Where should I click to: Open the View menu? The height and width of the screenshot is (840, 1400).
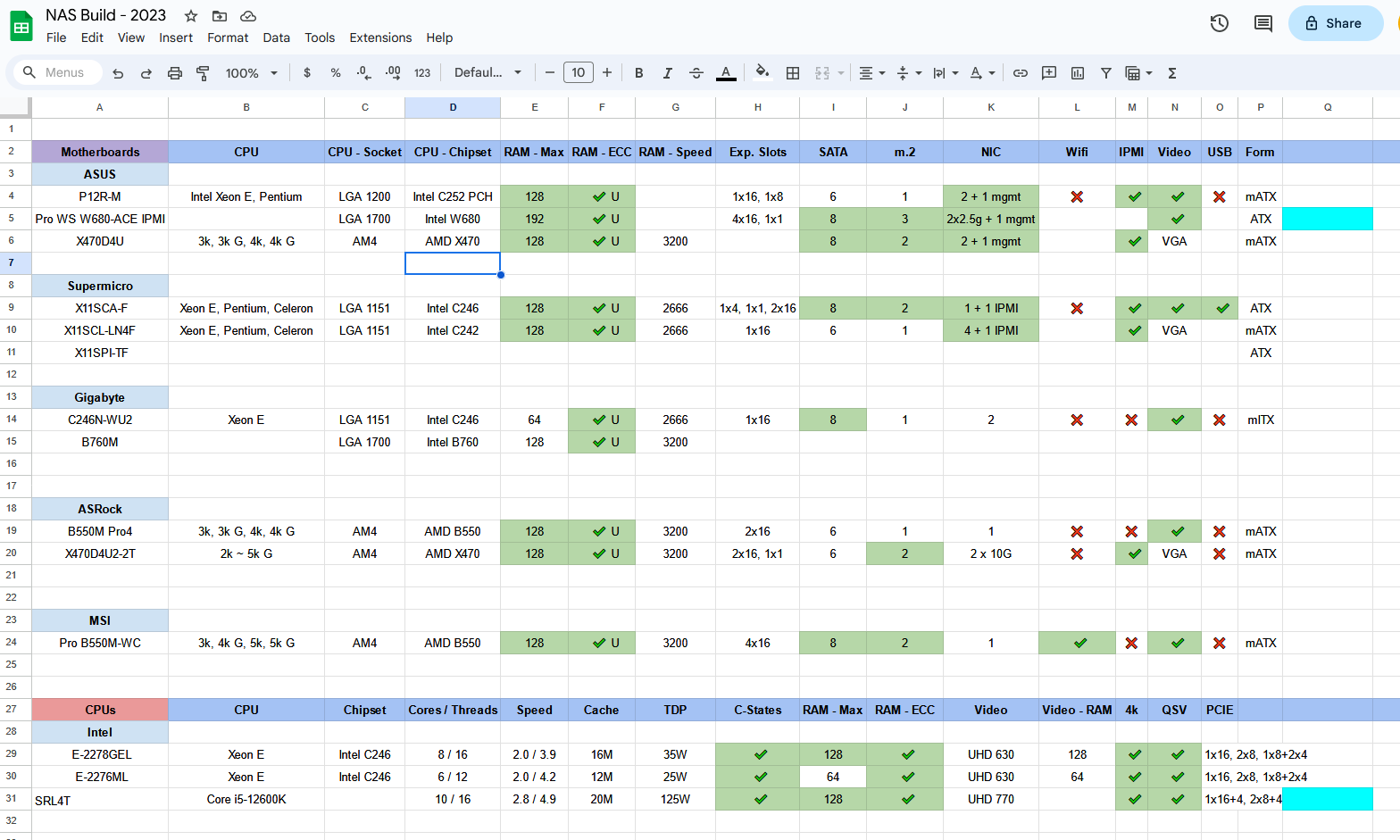click(131, 37)
